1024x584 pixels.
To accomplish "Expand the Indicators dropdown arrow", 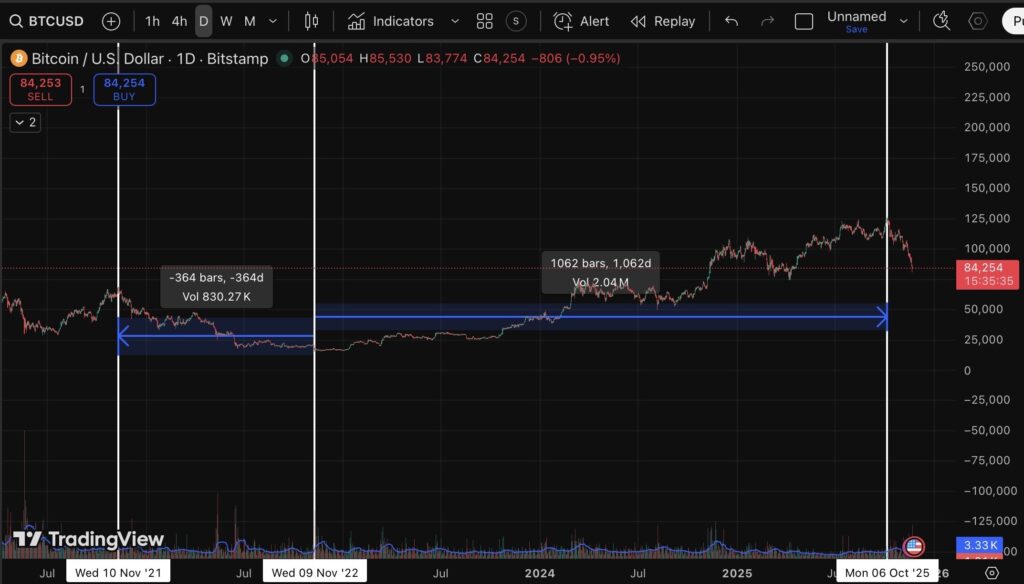I will pos(455,20).
